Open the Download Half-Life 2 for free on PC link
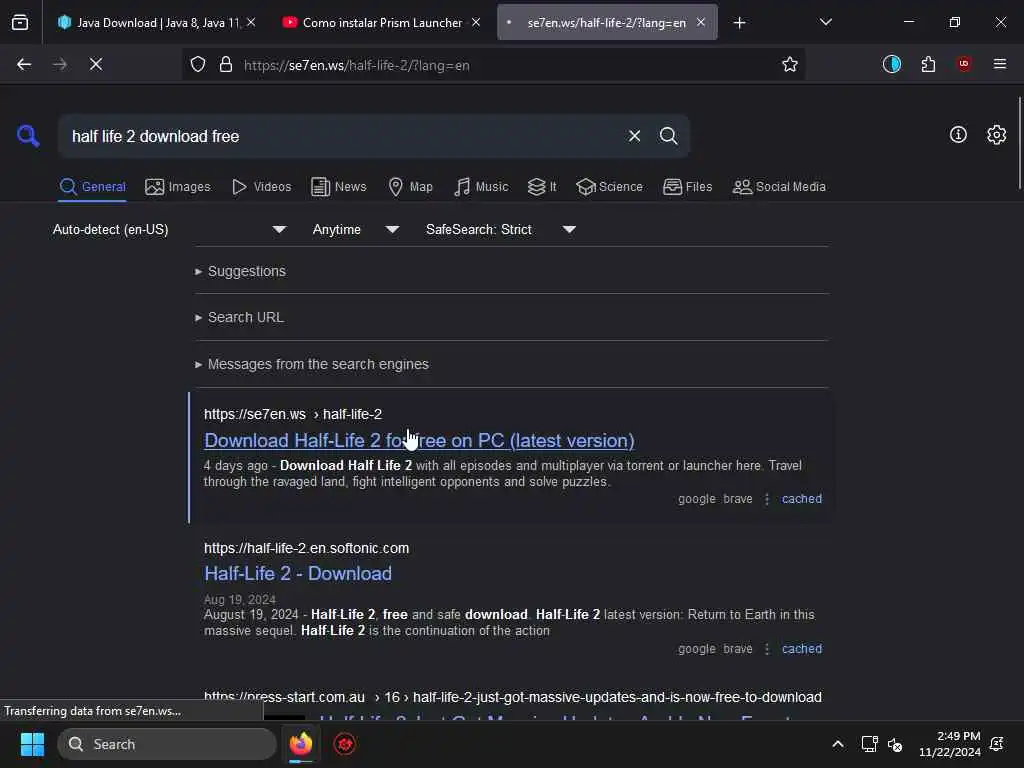The image size is (1024, 768). [x=419, y=441]
